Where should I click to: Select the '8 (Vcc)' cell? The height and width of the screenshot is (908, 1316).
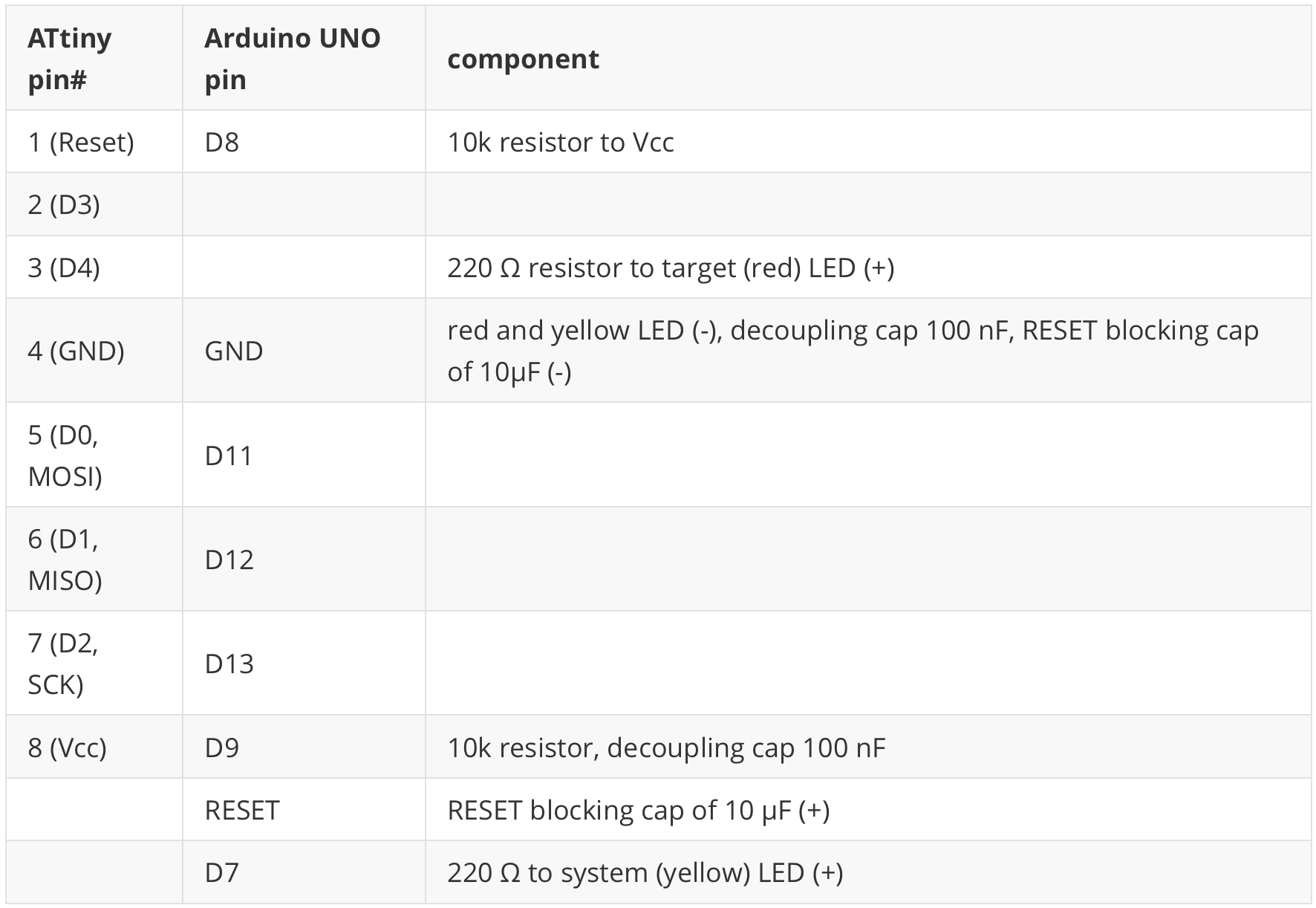coord(68,747)
